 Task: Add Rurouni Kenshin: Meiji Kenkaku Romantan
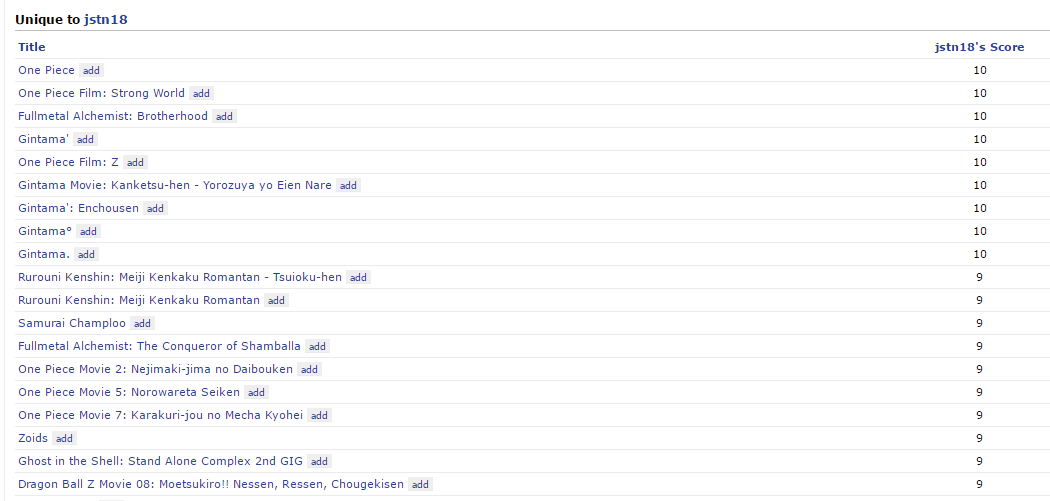point(276,300)
